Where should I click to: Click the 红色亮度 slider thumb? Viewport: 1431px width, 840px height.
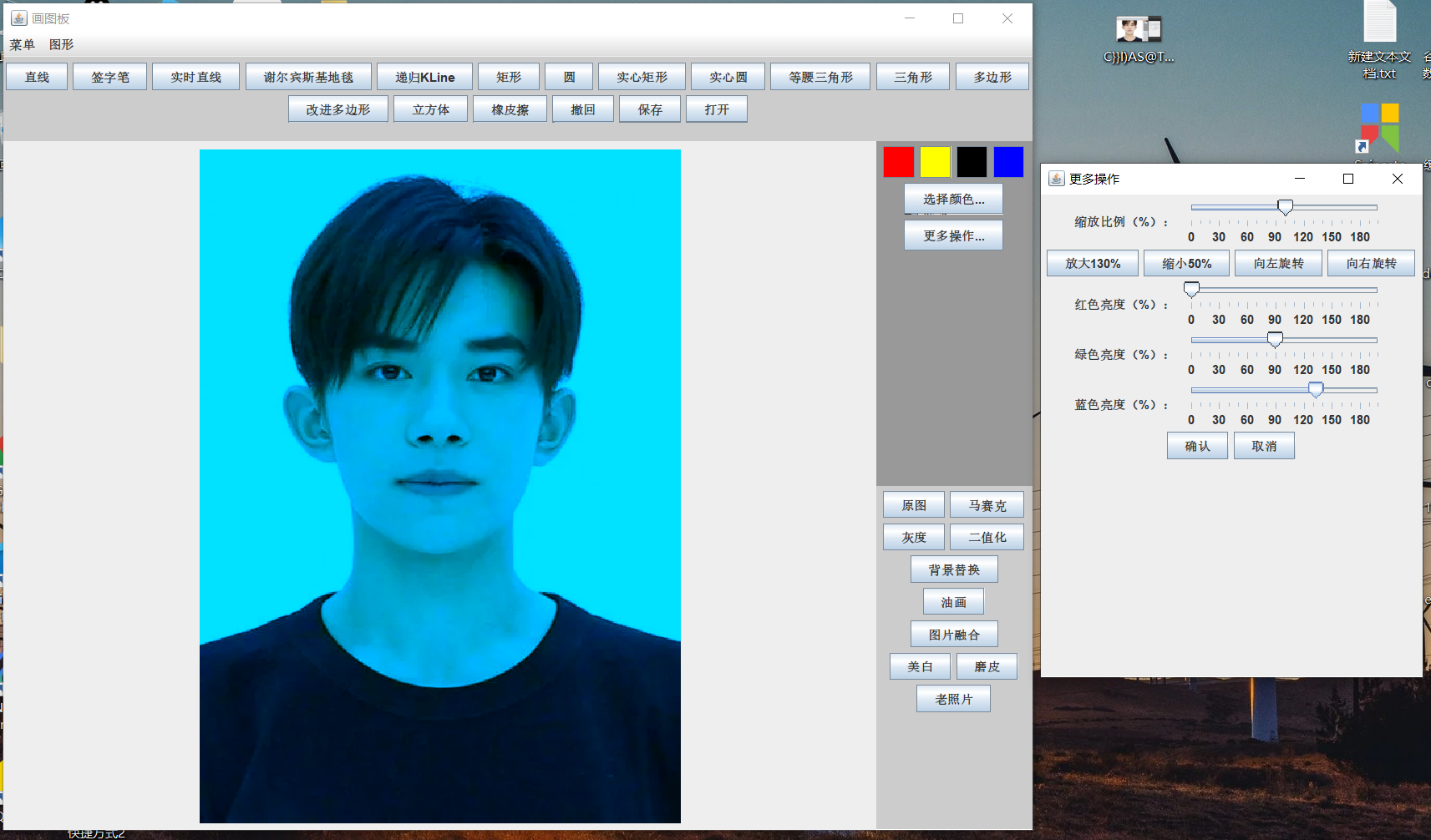coord(1192,290)
